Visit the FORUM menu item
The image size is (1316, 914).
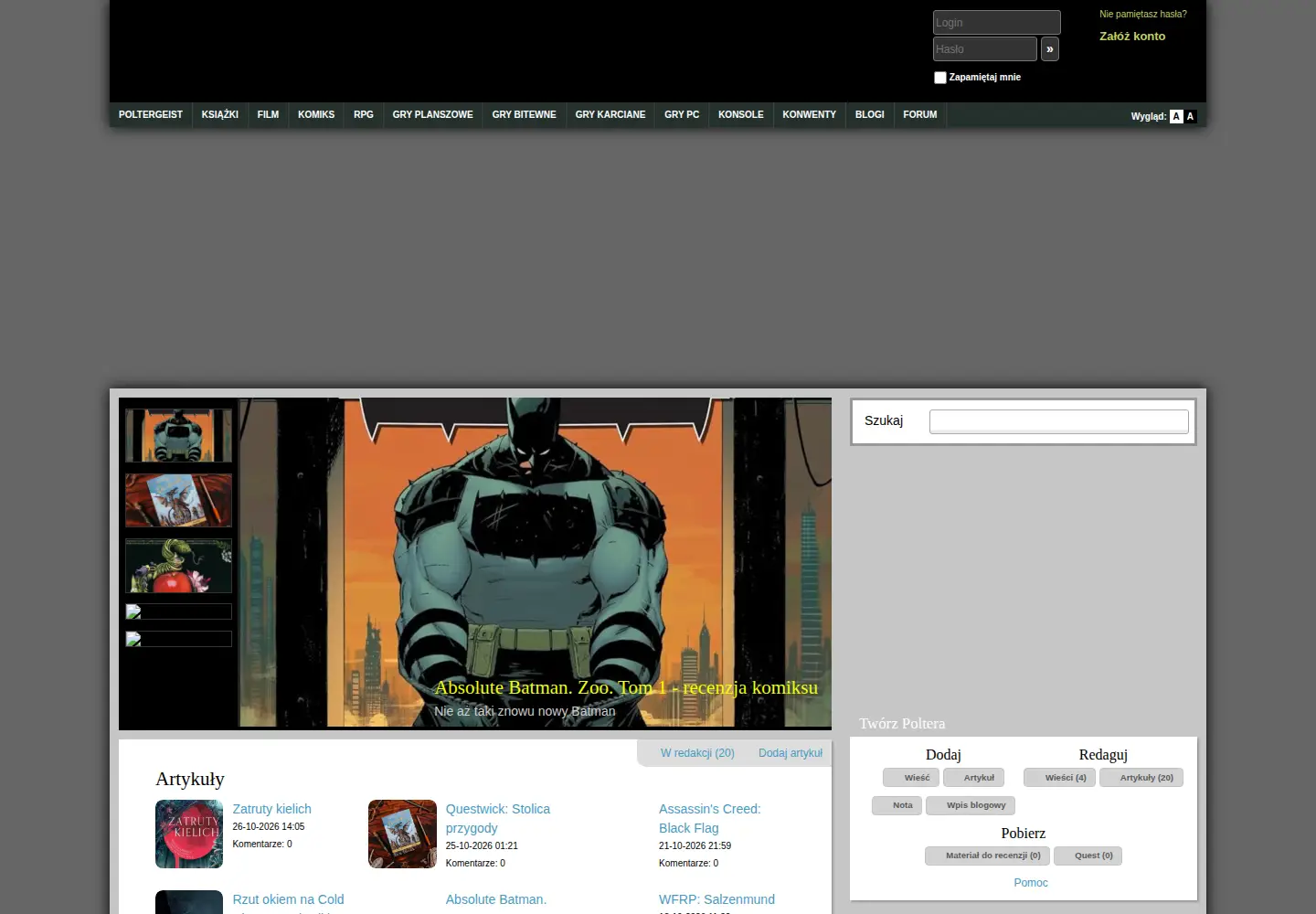point(920,115)
